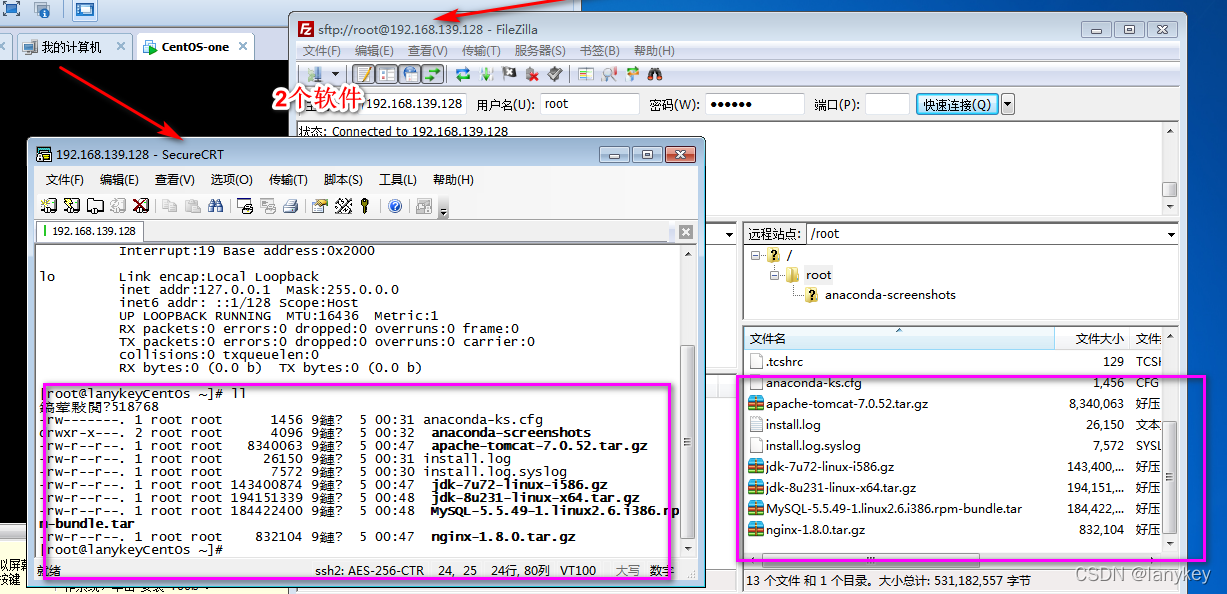The width and height of the screenshot is (1227, 594).
Task: Toggle directory comparison in FileZilla
Action: pyautogui.click(x=609, y=74)
